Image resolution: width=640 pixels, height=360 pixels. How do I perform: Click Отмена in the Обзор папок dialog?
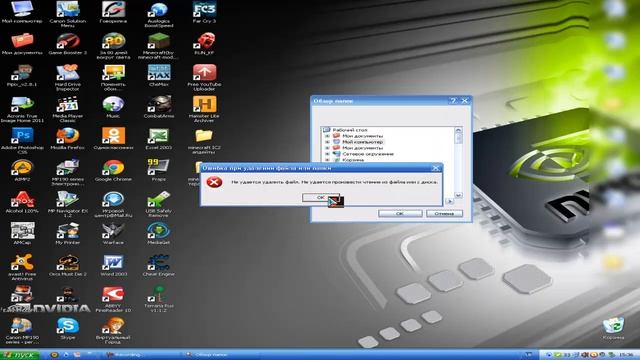pyautogui.click(x=444, y=213)
